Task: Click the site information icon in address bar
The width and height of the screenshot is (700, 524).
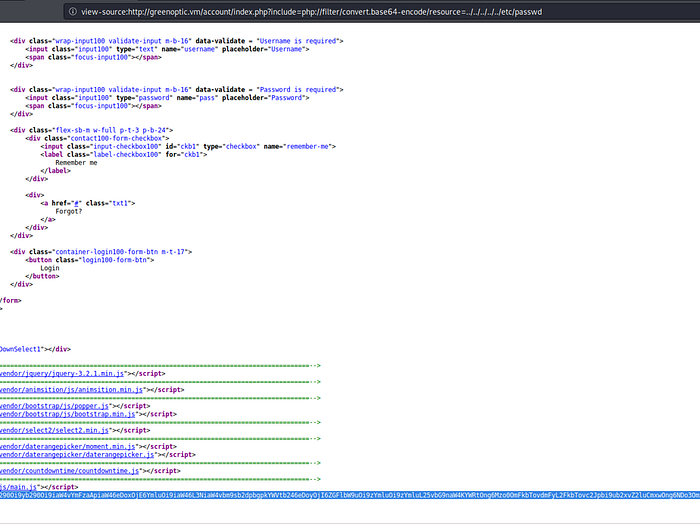Action: (x=74, y=12)
